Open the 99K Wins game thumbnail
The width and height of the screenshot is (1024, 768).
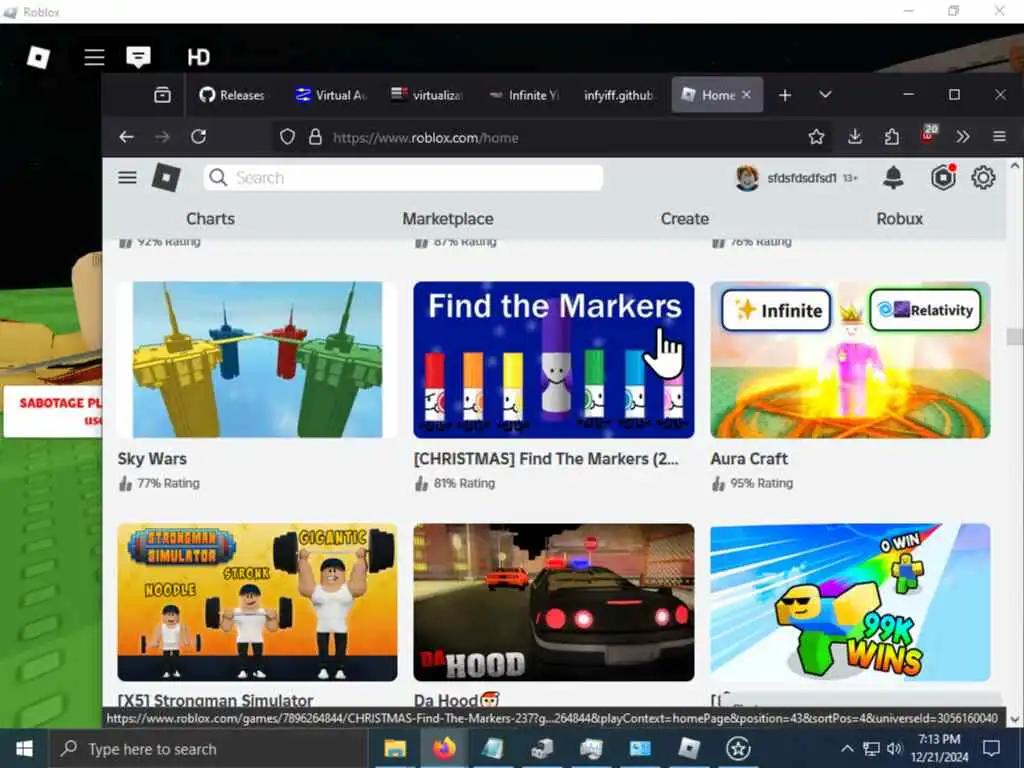850,602
